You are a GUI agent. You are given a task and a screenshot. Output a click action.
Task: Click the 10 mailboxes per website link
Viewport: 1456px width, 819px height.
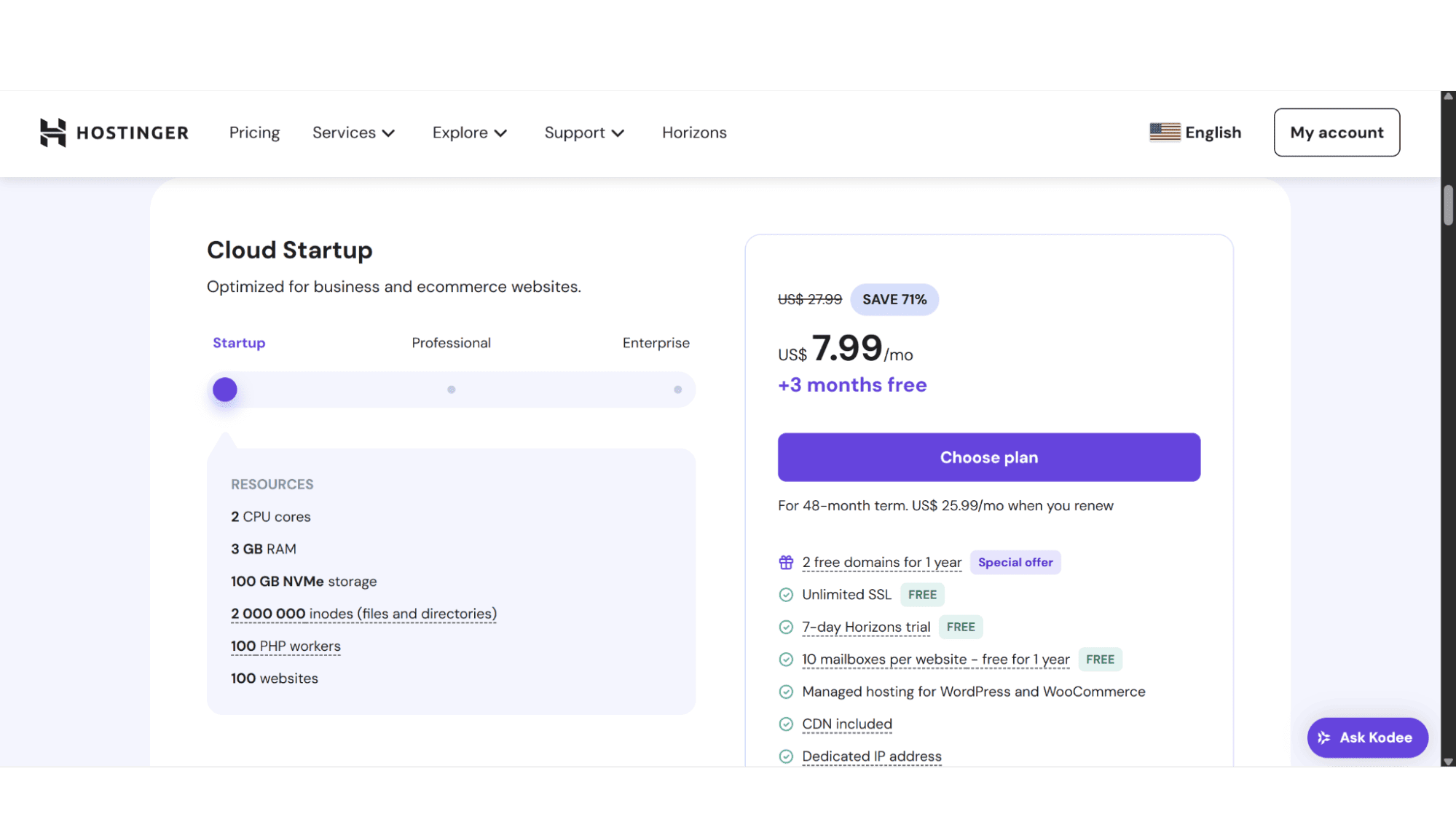pos(935,660)
